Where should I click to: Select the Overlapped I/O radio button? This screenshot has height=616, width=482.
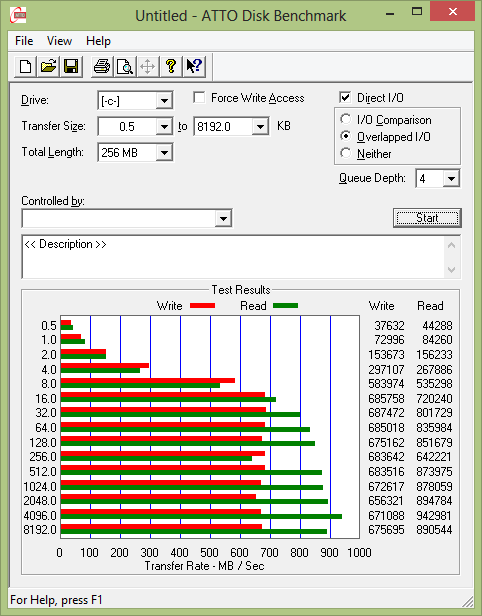tap(346, 136)
